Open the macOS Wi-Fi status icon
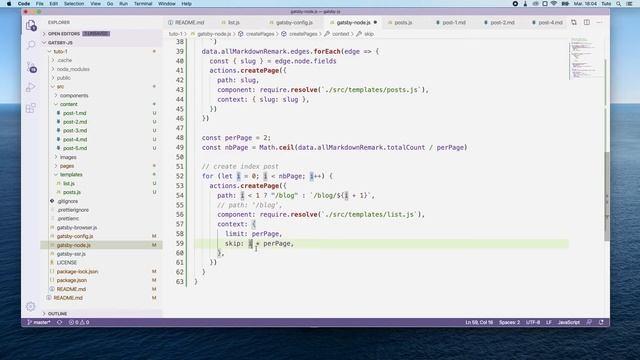This screenshot has width=640, height=360. click(x=554, y=4)
